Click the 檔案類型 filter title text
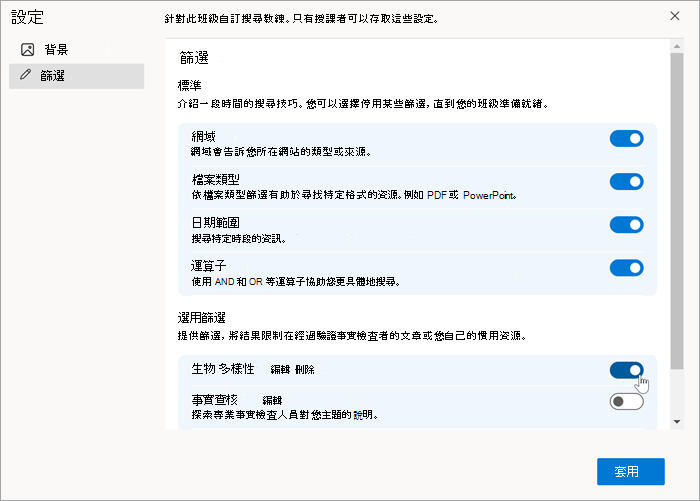Image resolution: width=700 pixels, height=501 pixels. coord(216,180)
